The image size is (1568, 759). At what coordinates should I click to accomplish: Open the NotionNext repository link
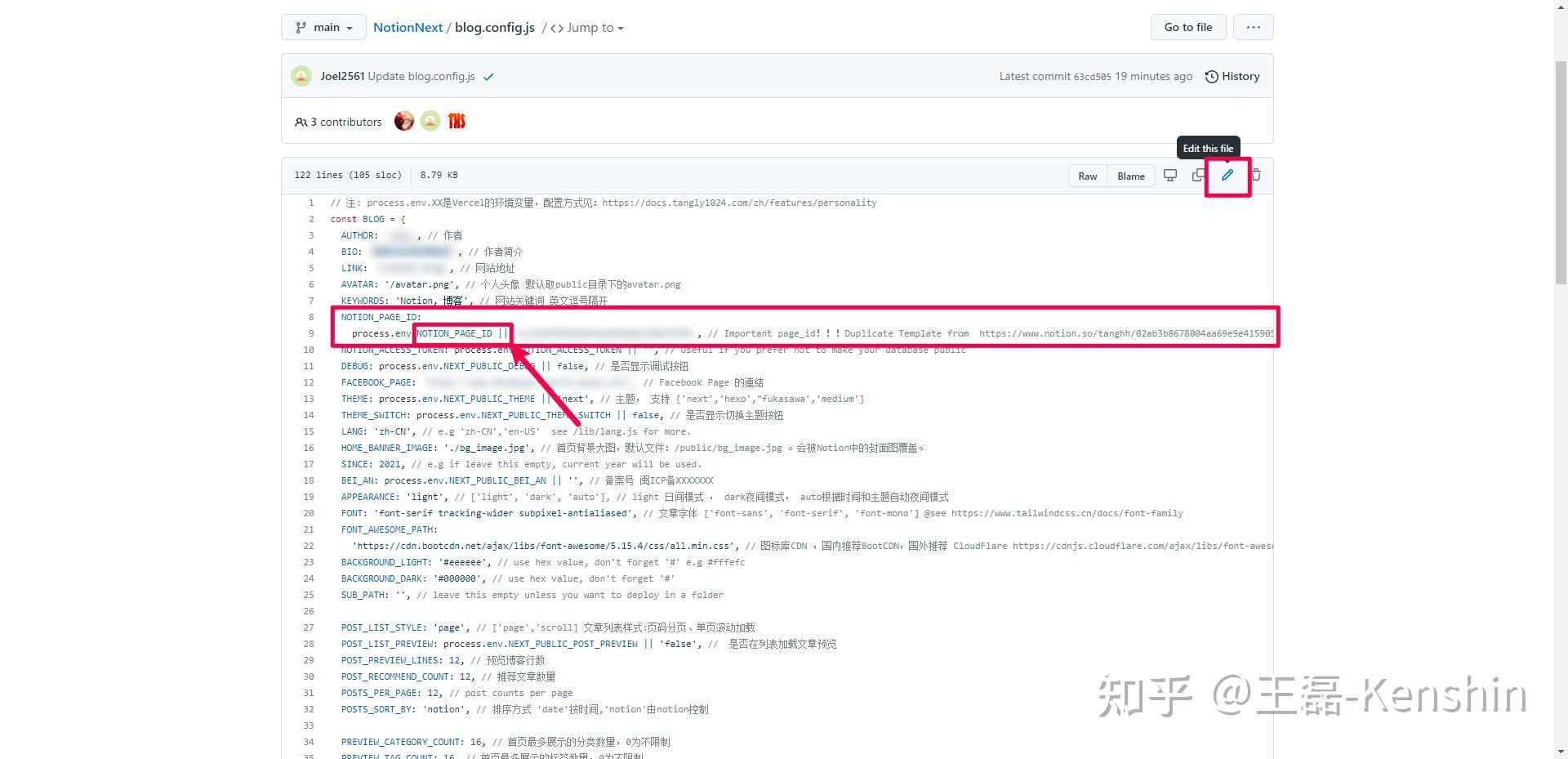[x=408, y=27]
